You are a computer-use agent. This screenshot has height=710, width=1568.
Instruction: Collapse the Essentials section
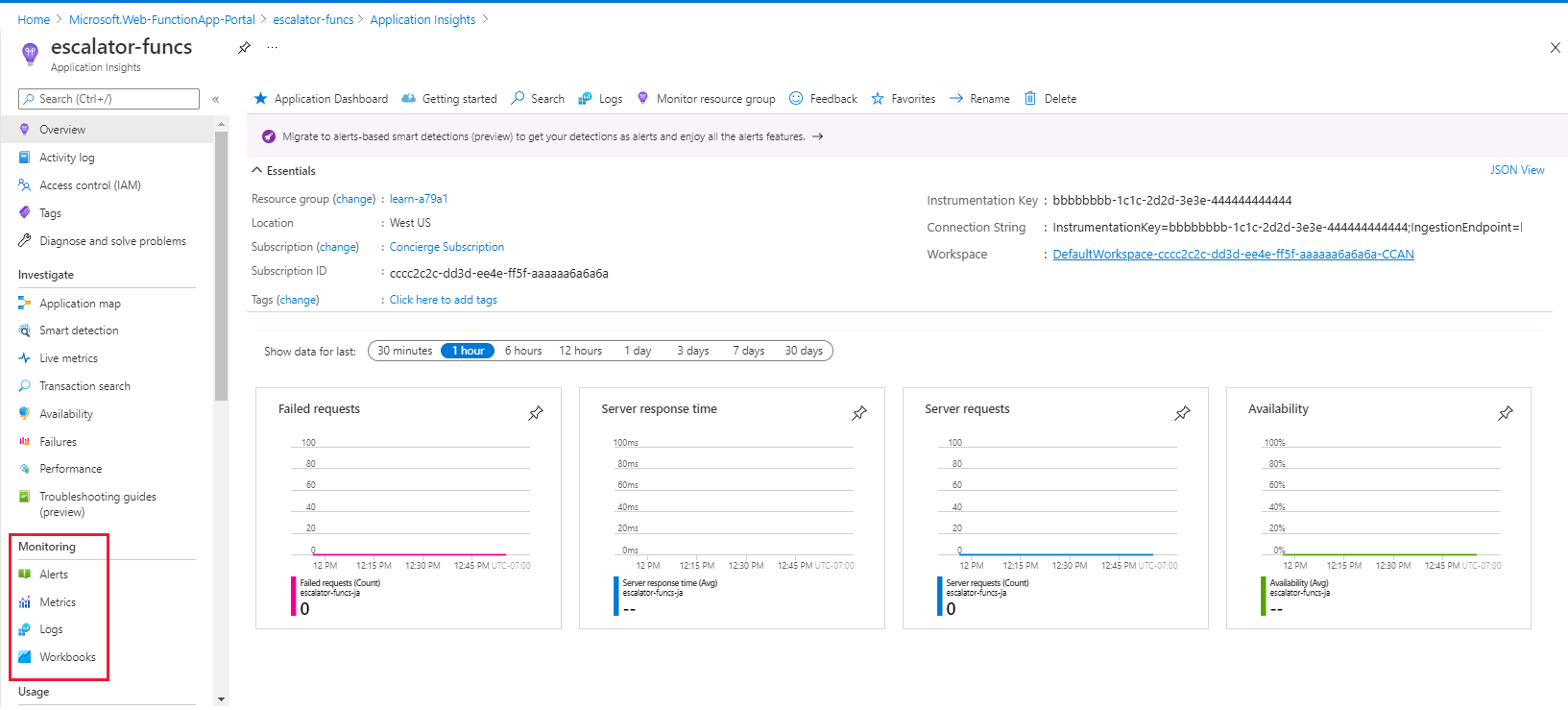(x=257, y=171)
